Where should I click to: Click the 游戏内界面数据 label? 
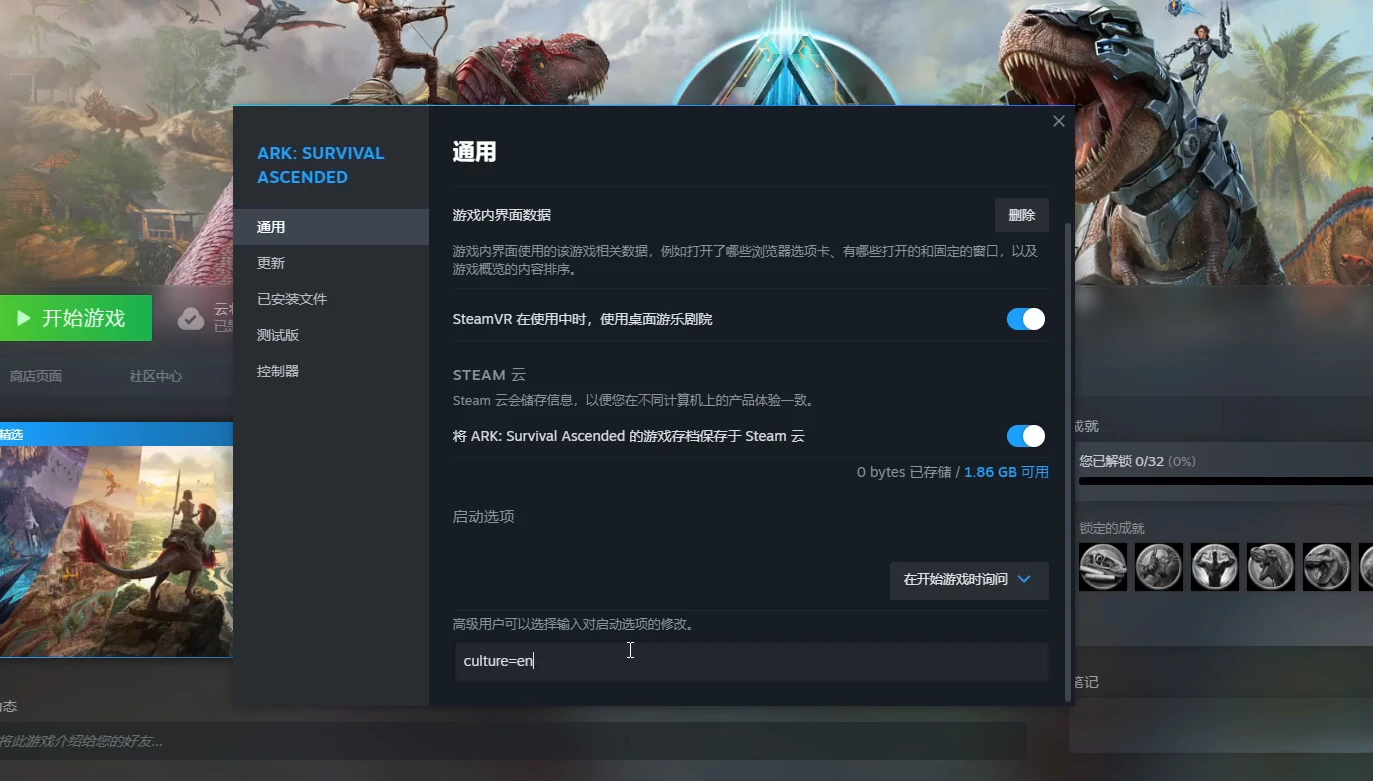502,215
